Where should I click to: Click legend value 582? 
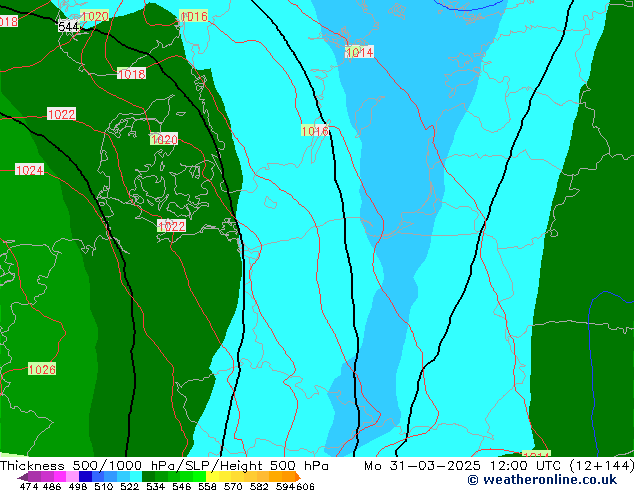point(259,486)
